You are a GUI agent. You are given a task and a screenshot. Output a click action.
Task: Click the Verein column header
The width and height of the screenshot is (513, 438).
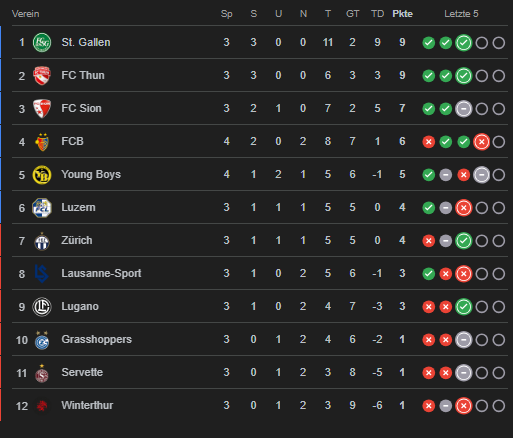26,14
